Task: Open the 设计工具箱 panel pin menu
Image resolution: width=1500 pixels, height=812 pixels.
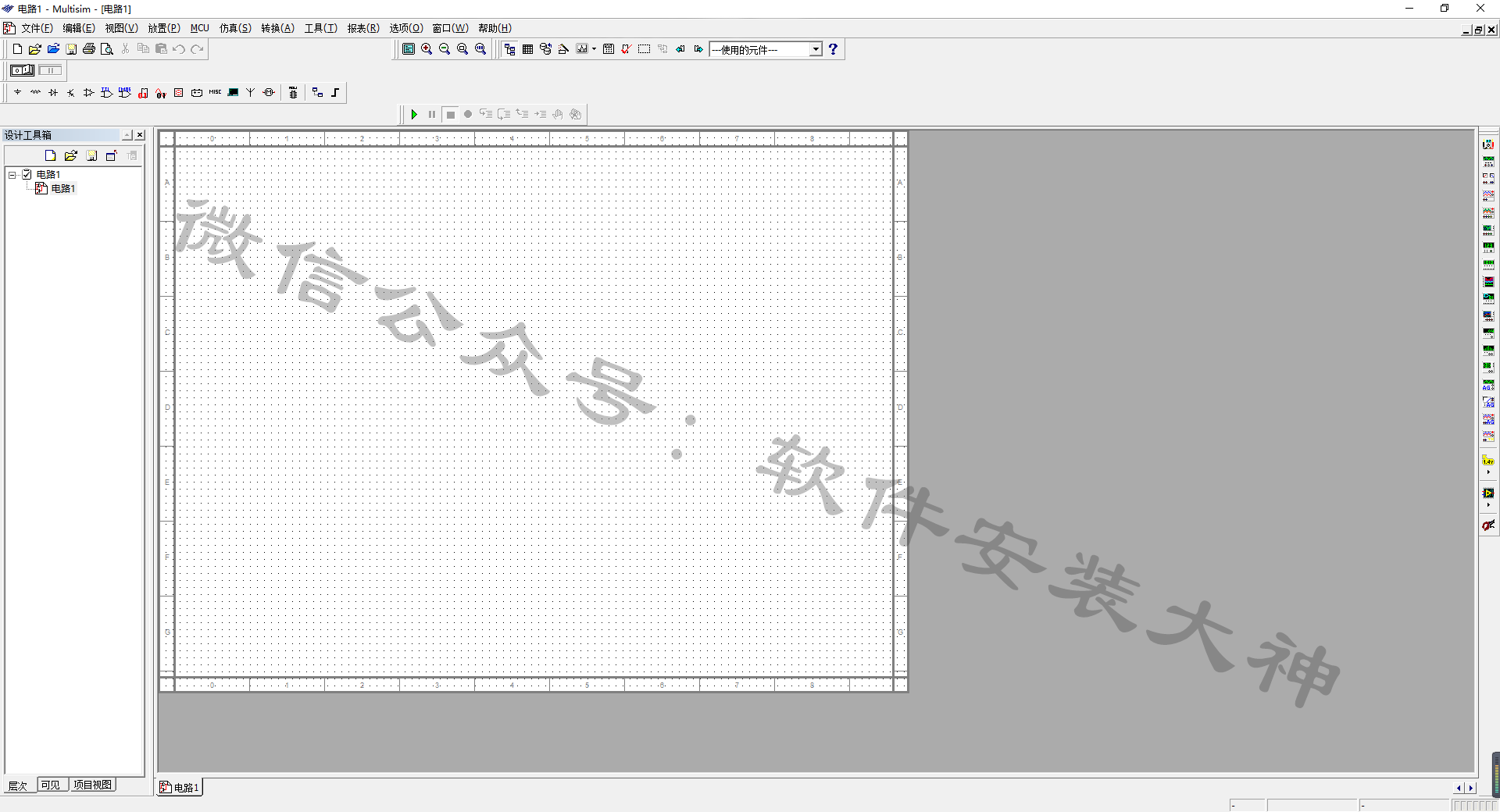Action: point(127,135)
